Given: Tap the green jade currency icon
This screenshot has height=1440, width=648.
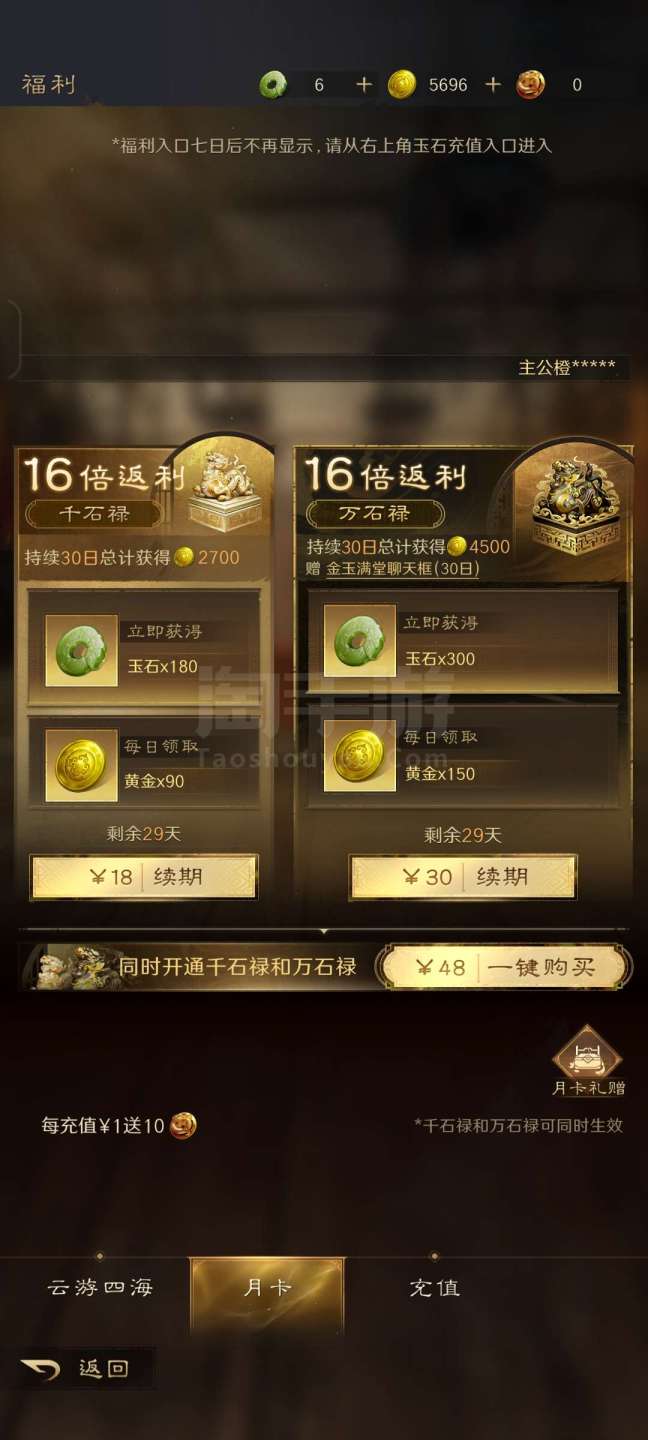Looking at the screenshot, I should pos(273,85).
